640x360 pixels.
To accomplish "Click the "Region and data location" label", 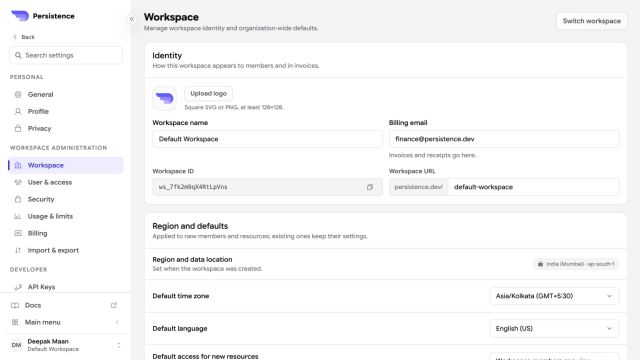I will (192, 260).
